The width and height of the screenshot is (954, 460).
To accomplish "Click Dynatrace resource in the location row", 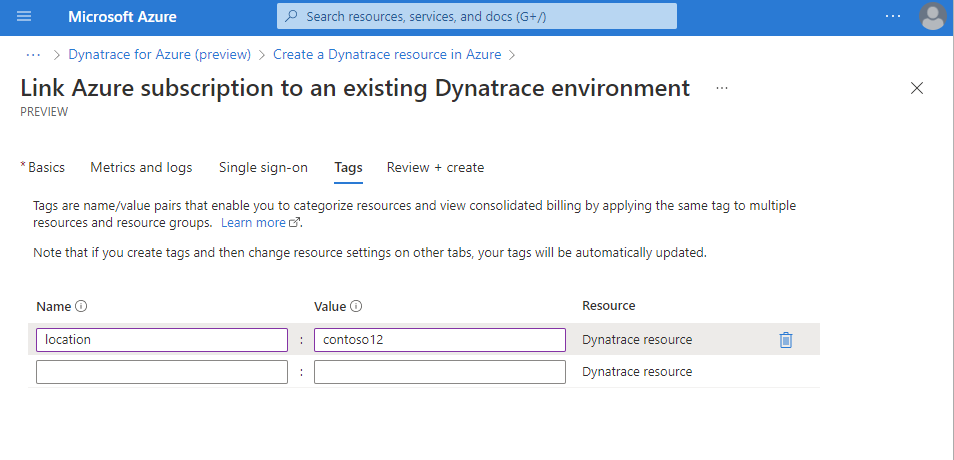I will (x=637, y=340).
